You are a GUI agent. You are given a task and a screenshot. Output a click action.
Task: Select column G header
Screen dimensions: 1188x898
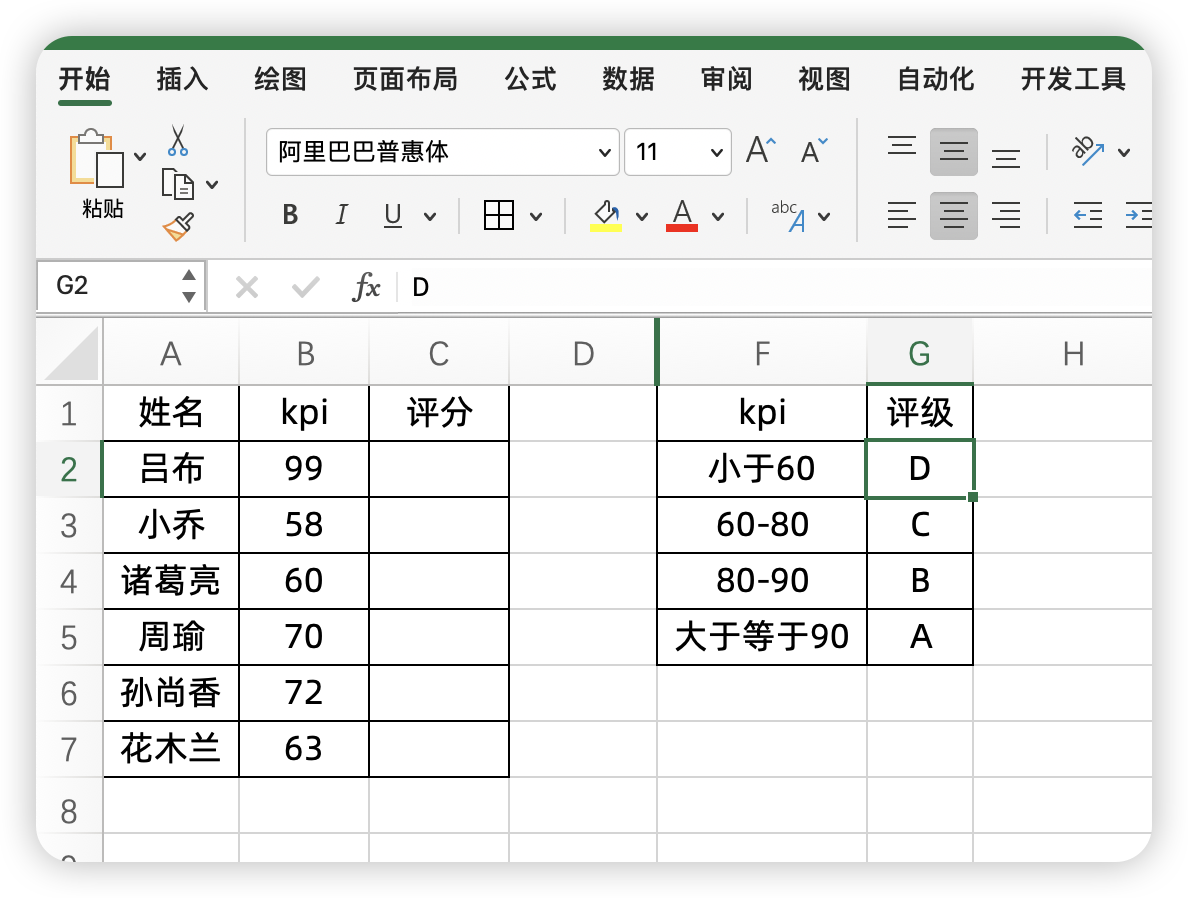(920, 353)
